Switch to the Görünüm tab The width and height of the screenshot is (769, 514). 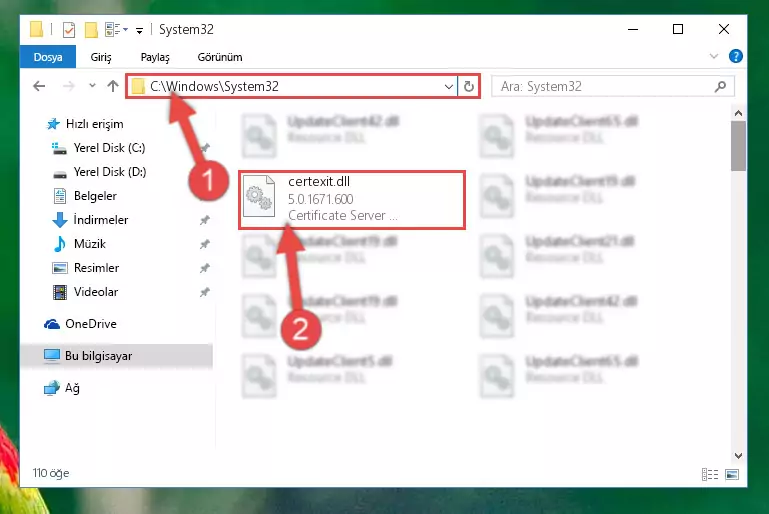220,57
